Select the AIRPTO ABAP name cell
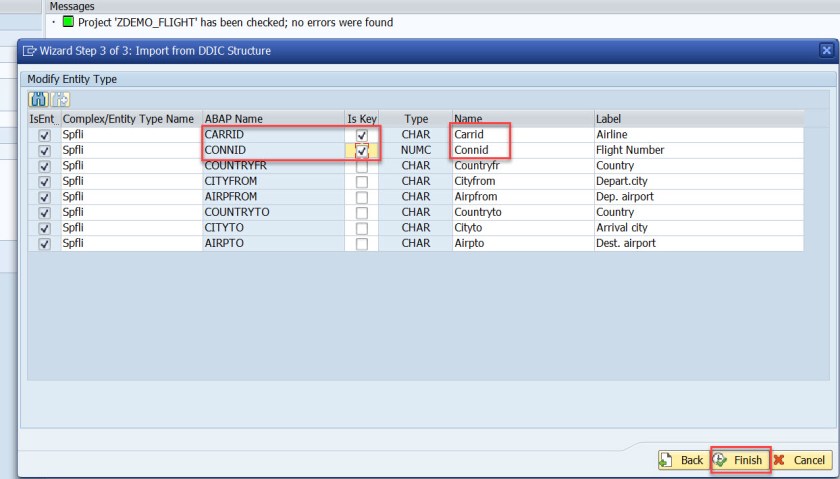The height and width of the screenshot is (479, 840). pos(273,243)
